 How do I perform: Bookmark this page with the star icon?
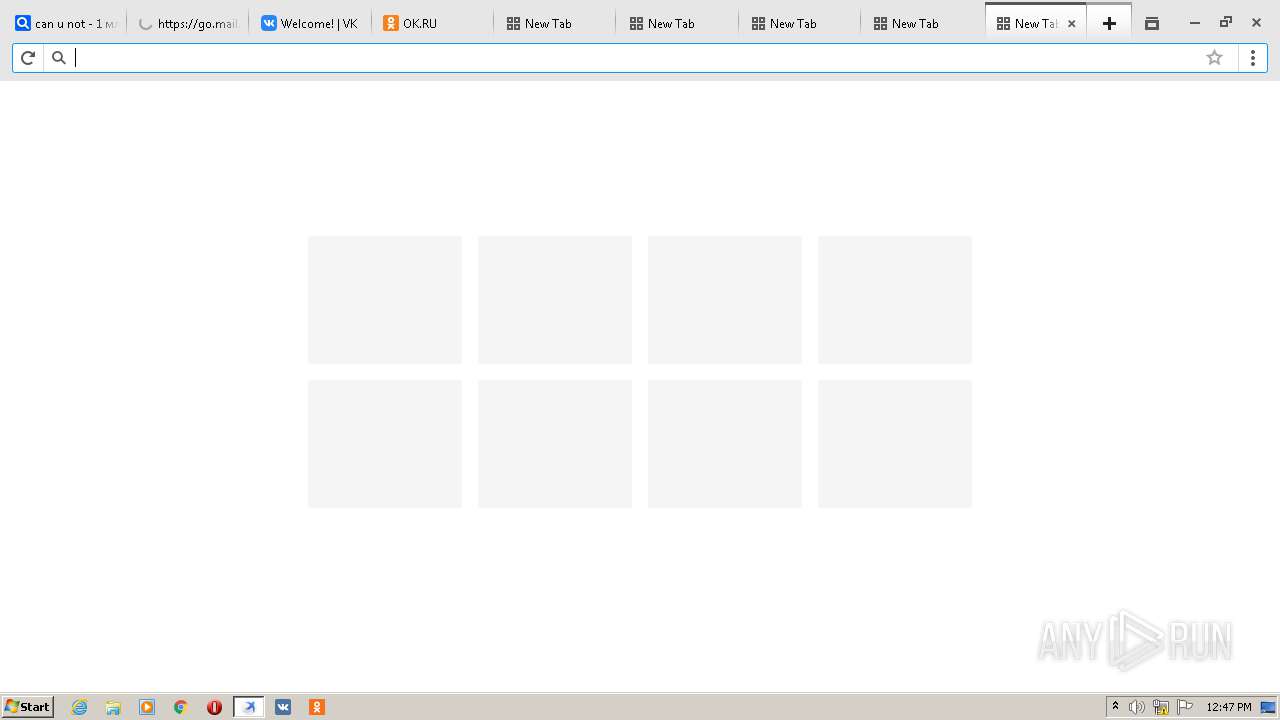[1214, 58]
